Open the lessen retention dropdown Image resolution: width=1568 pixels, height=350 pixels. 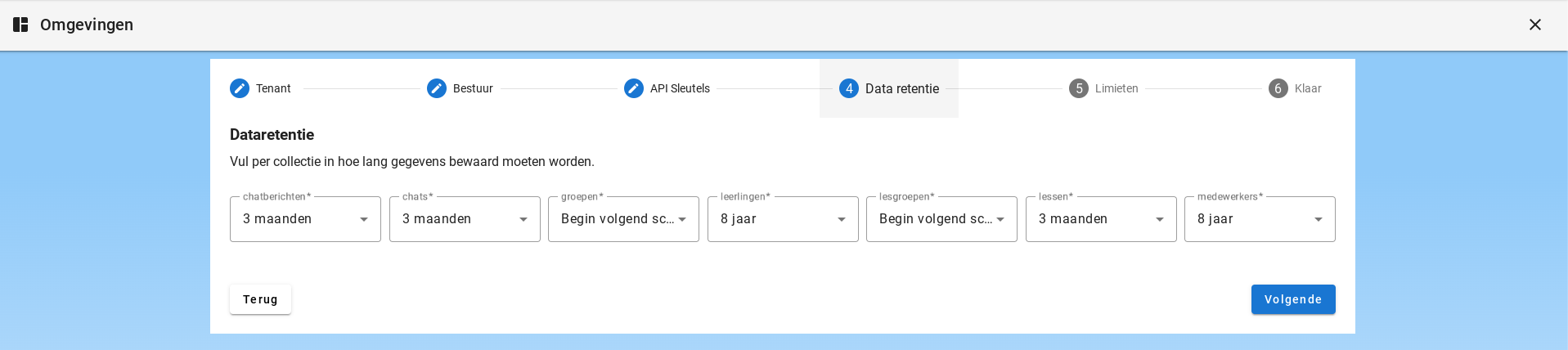(1101, 219)
